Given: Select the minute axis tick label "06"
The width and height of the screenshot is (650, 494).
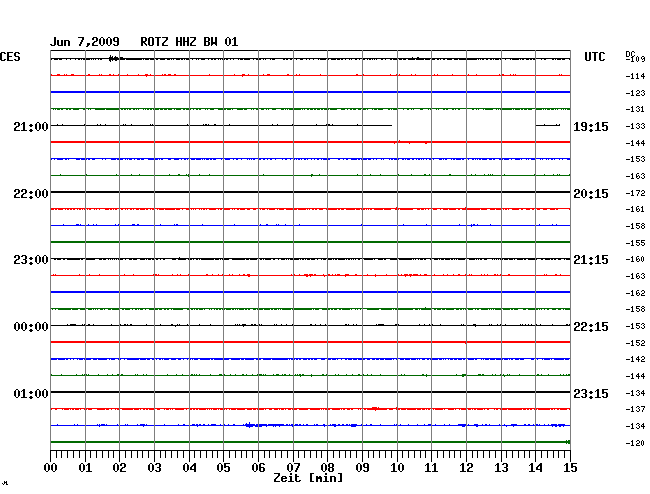Looking at the screenshot, I should 258,468.
